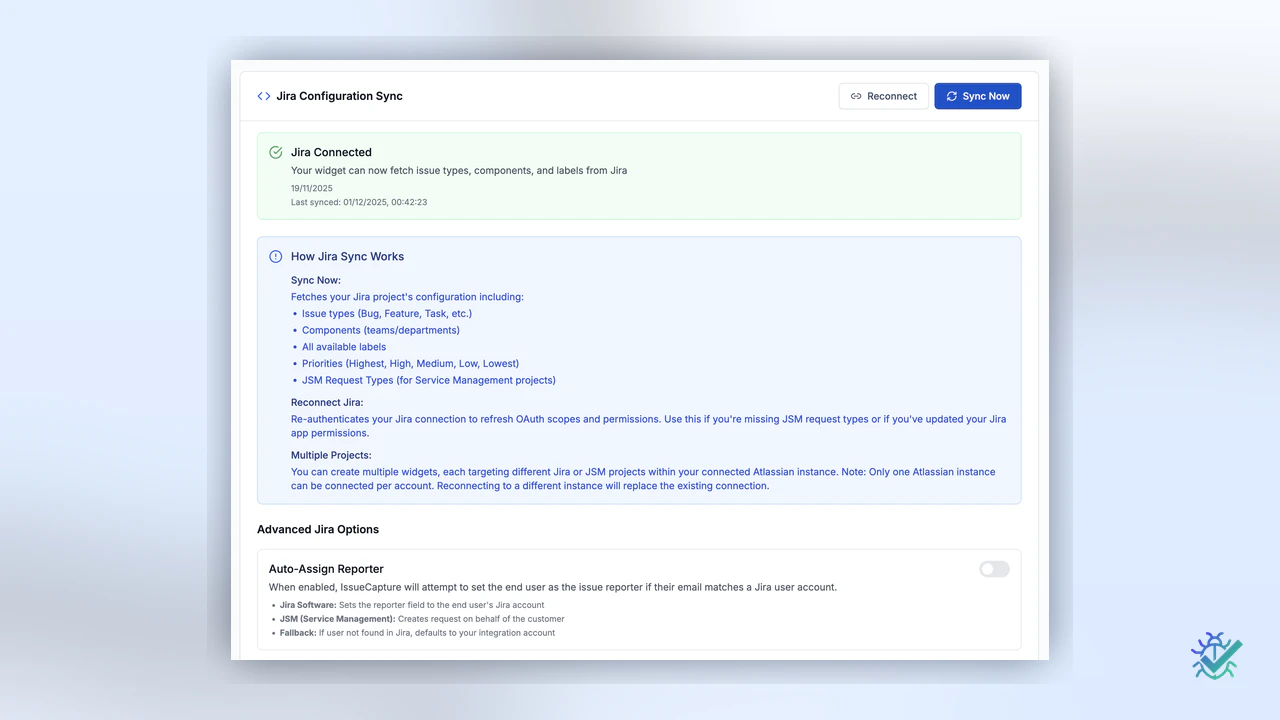The image size is (1280, 720).
Task: Enable the Auto-Assign Reporter toggle
Action: 994,569
